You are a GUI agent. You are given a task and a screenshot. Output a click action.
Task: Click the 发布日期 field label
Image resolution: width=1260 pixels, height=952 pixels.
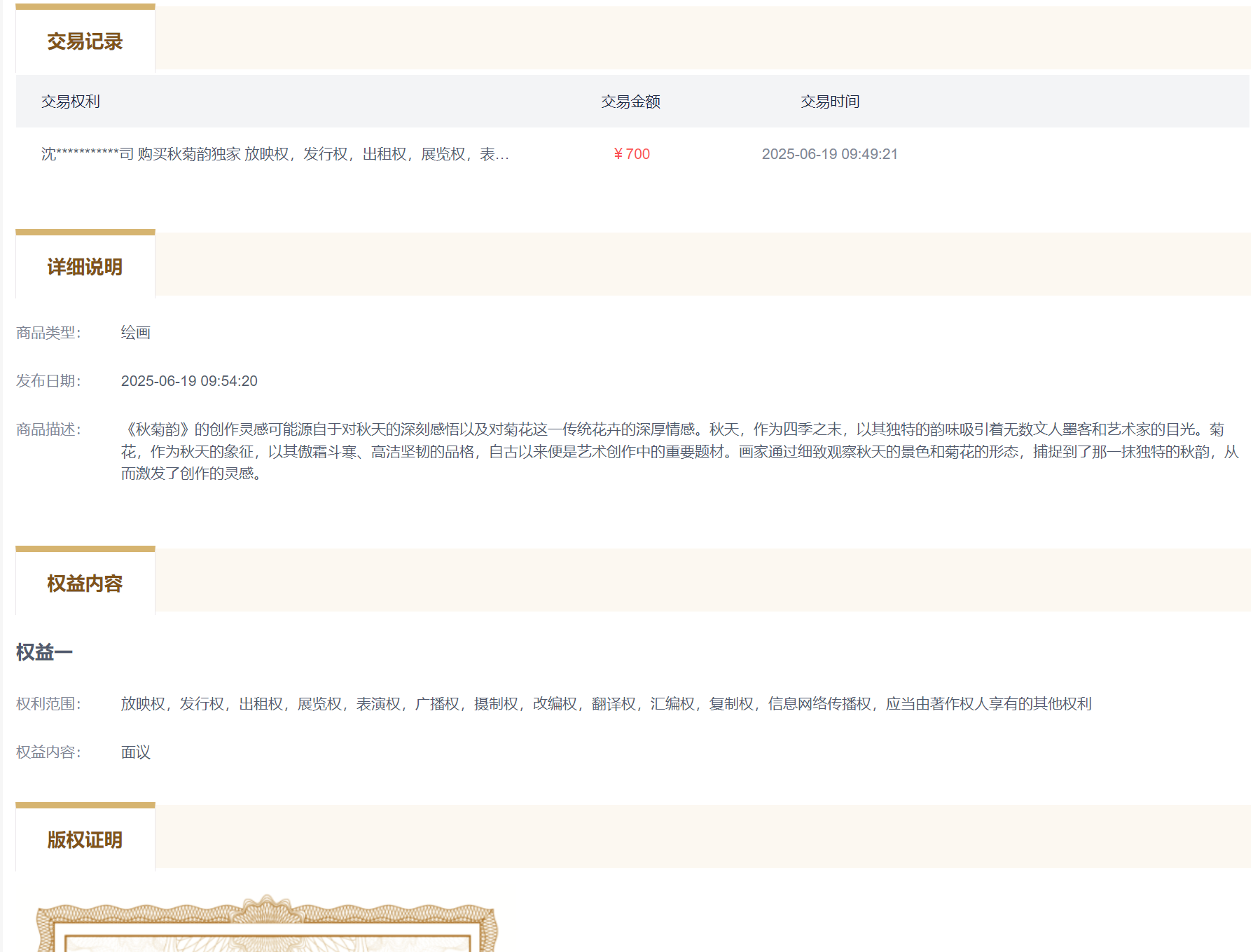click(48, 381)
